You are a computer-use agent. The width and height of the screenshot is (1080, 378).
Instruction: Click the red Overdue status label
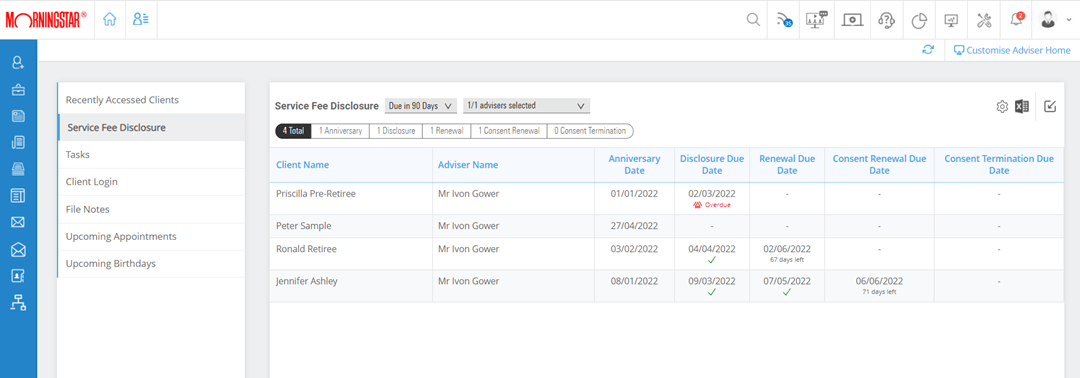pyautogui.click(x=712, y=205)
